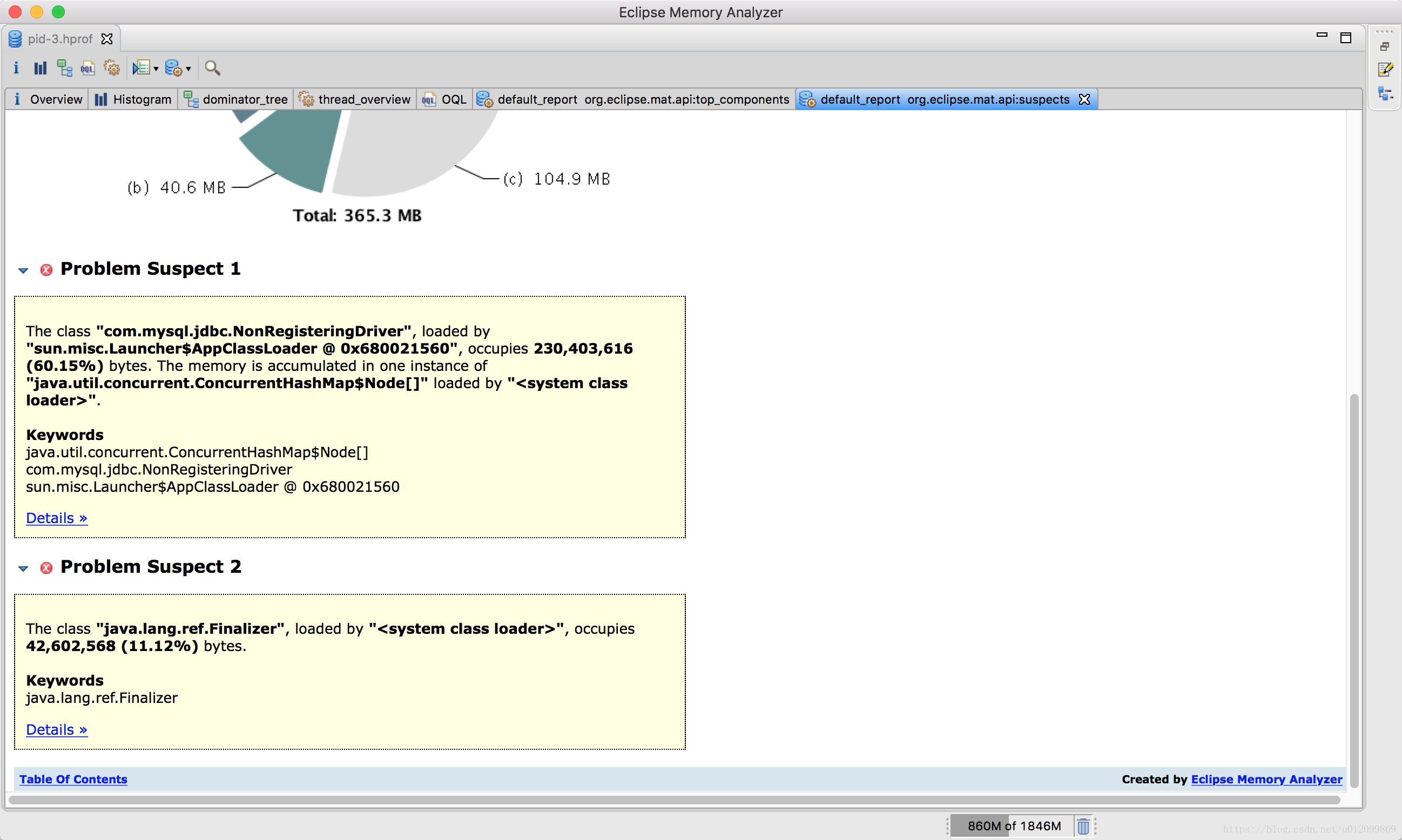The image size is (1402, 840).
Task: Close the pid-3.hprof editor tab
Action: 106,38
